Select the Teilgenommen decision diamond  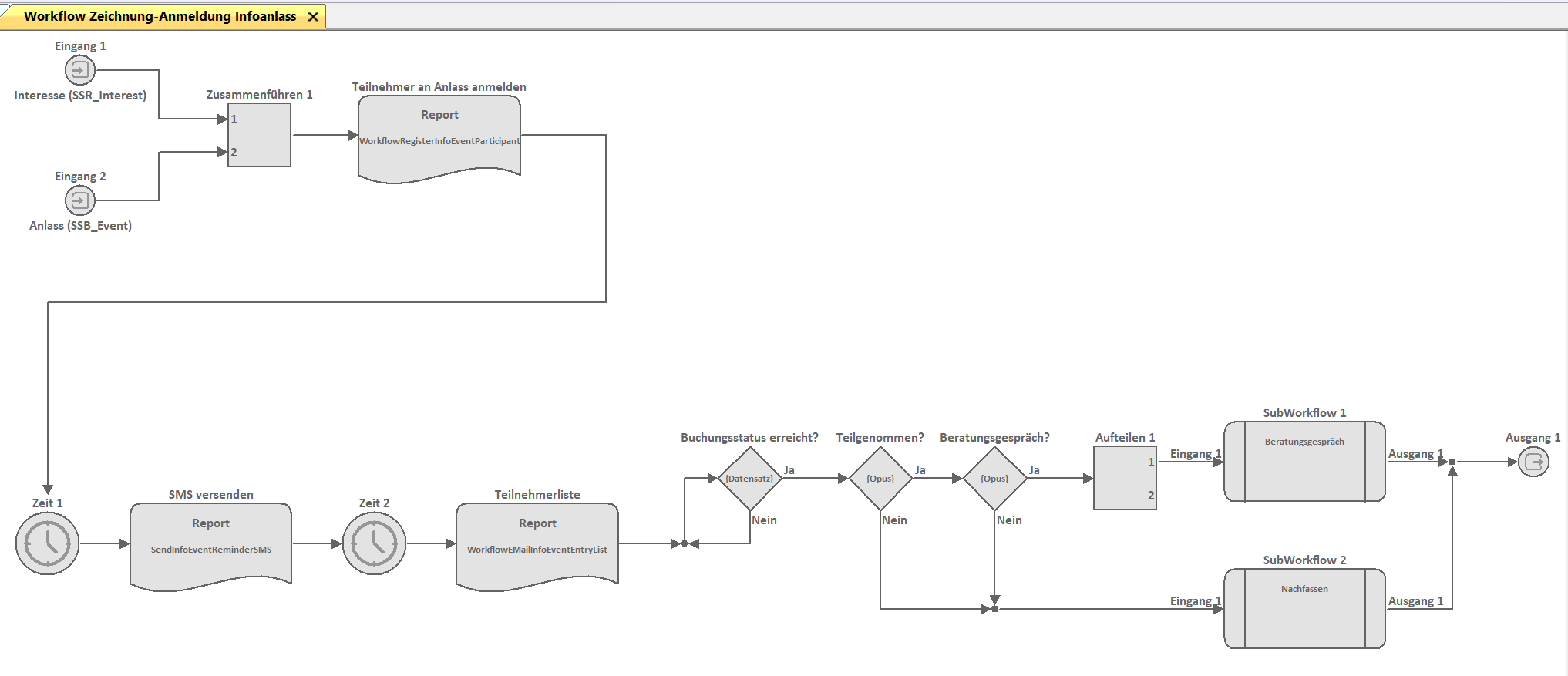880,479
